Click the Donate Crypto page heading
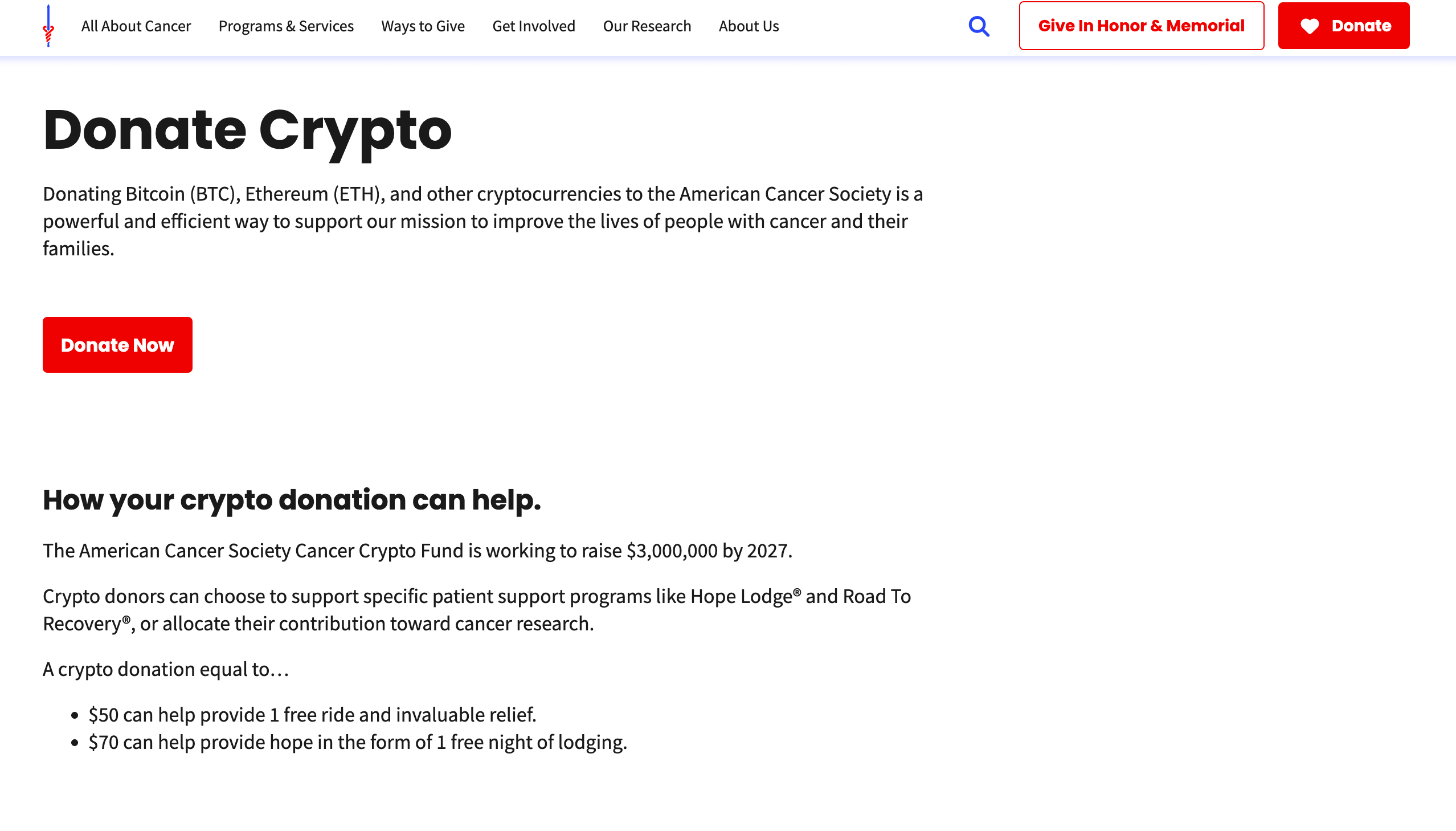This screenshot has width=1456, height=831. point(248,130)
